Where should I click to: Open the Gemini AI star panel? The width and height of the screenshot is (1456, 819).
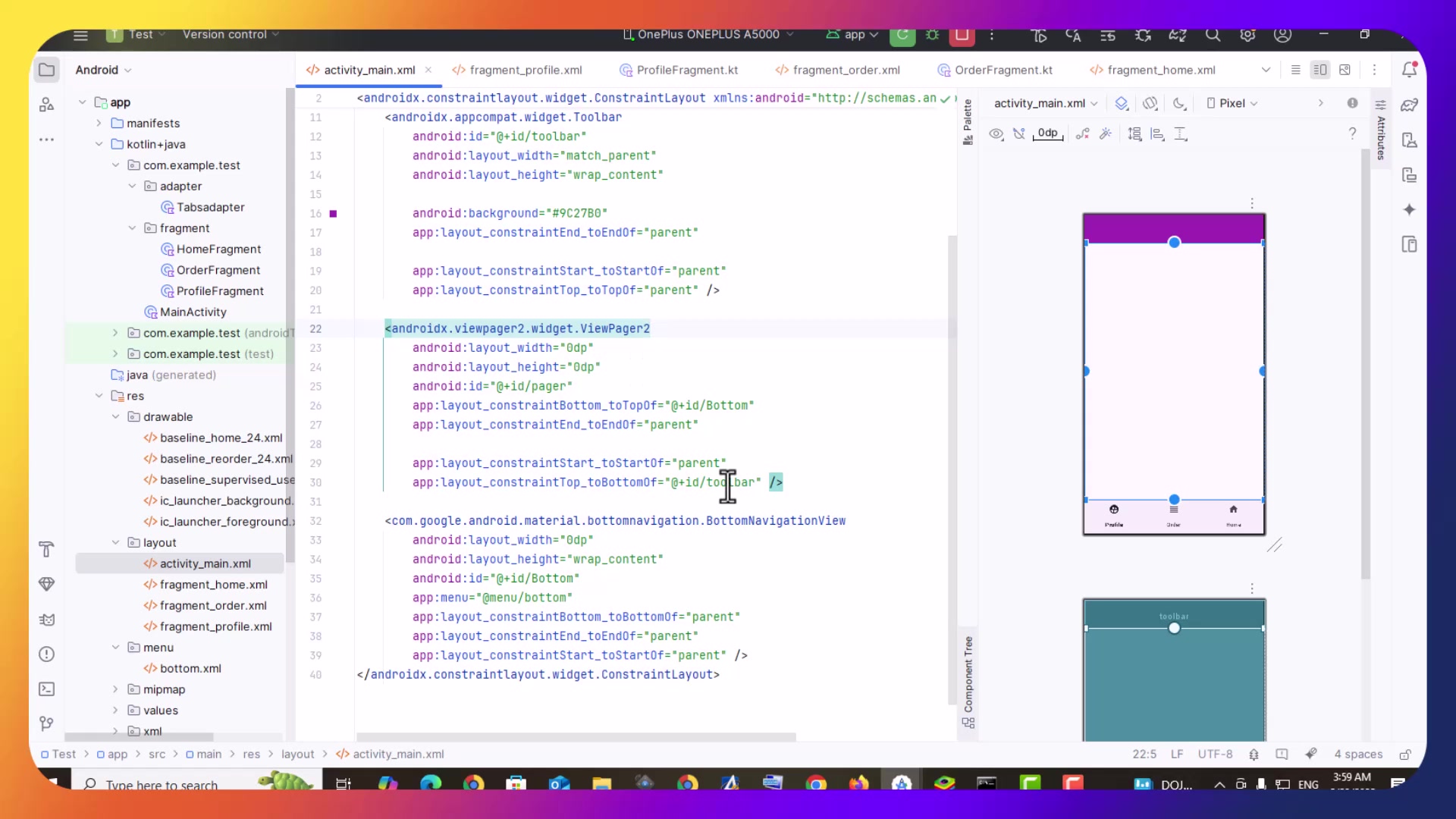(x=1409, y=210)
